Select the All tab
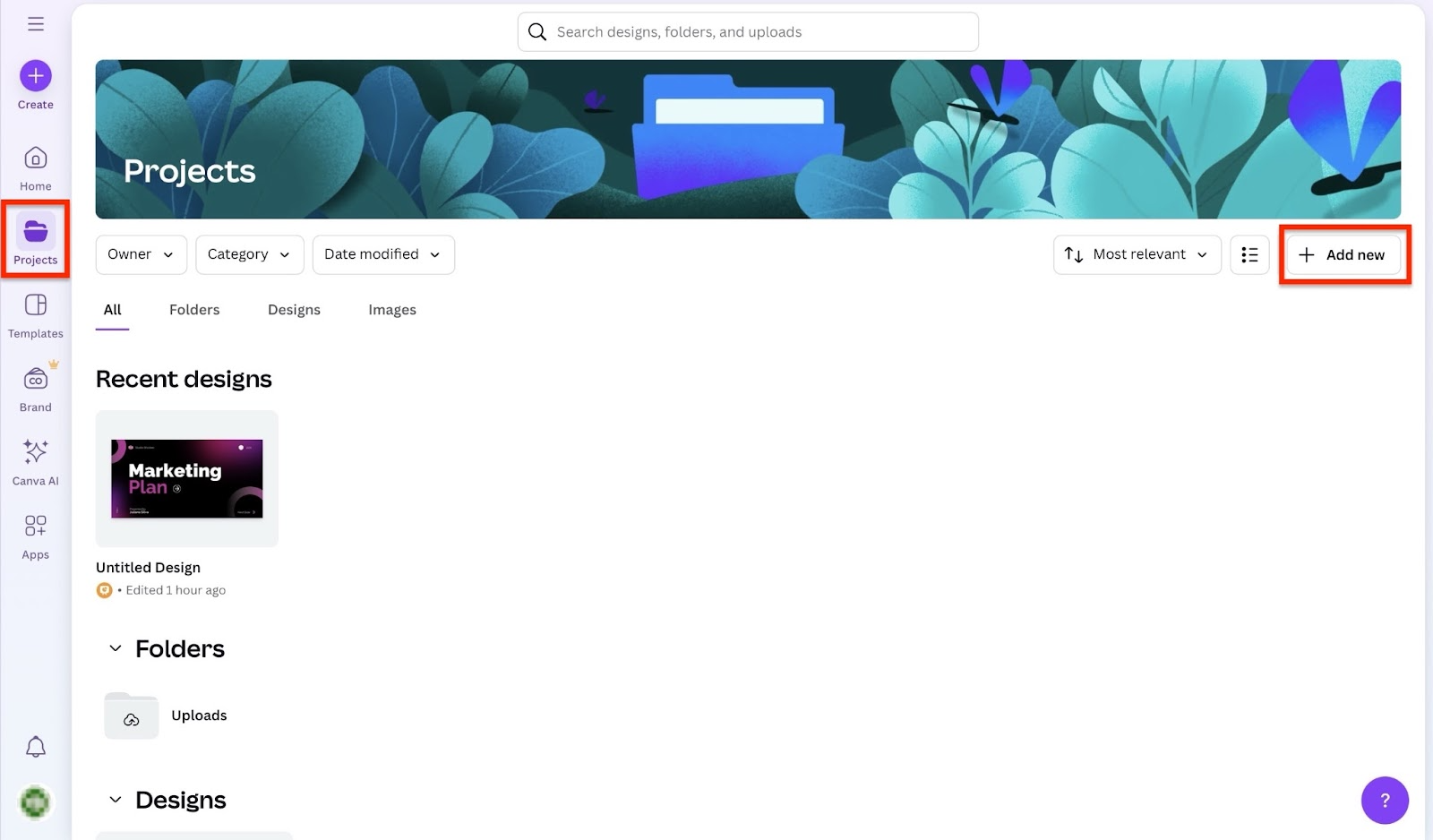The image size is (1433, 840). 113,310
